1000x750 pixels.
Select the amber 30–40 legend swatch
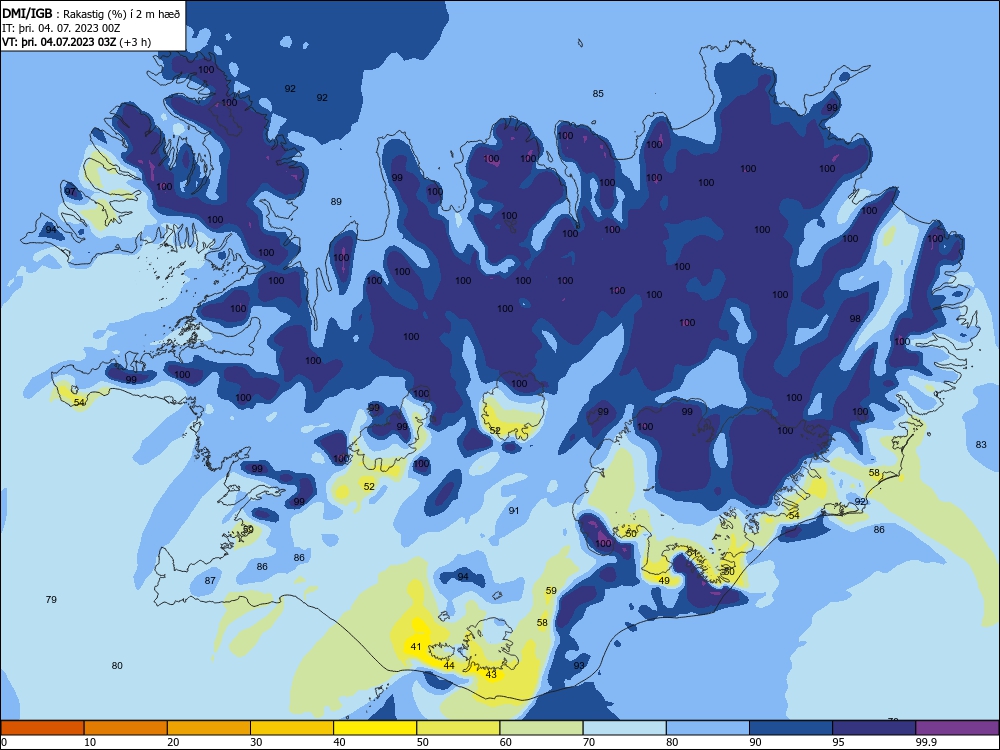pos(292,728)
